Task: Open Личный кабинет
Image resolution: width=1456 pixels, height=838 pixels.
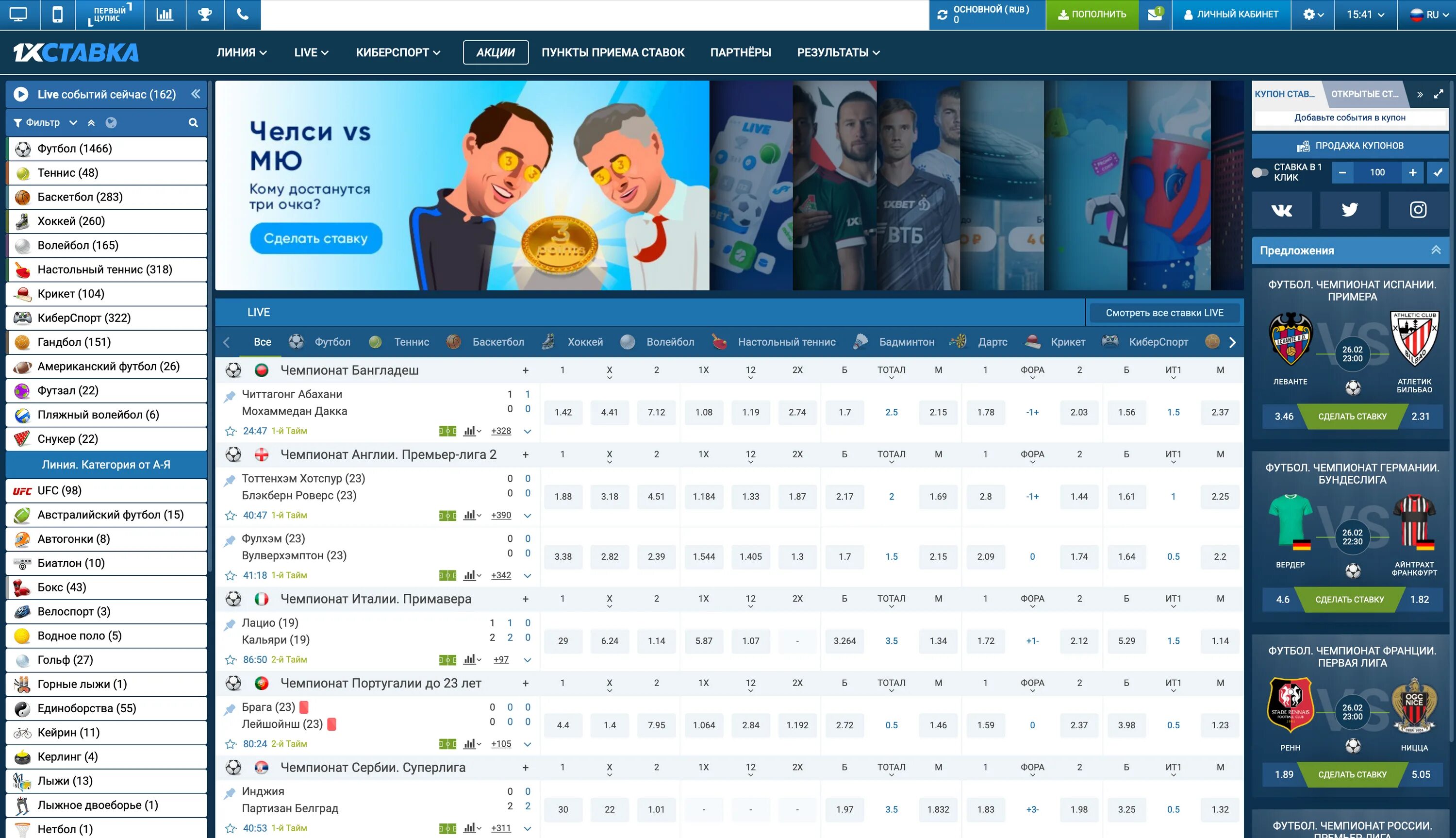Action: pyautogui.click(x=1231, y=15)
